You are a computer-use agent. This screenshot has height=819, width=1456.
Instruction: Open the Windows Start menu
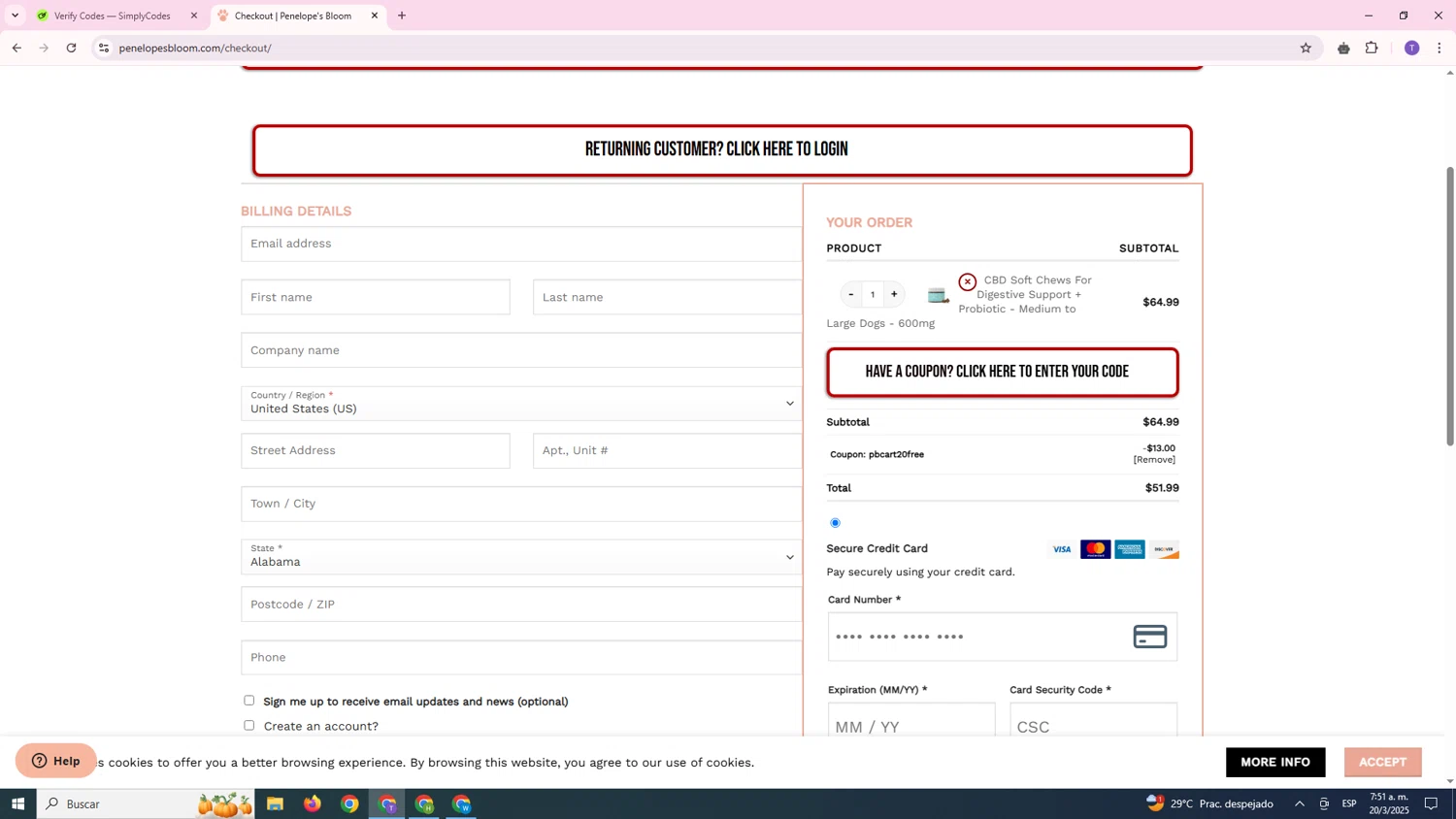[x=17, y=803]
